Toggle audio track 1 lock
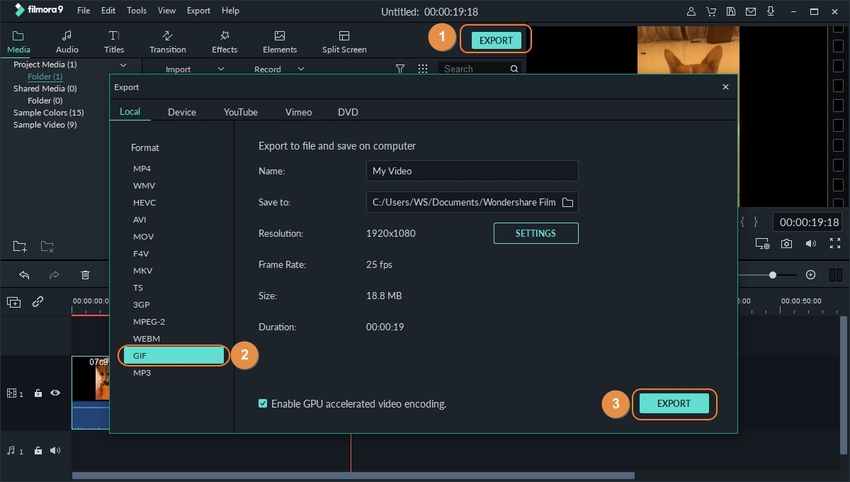 point(38,451)
